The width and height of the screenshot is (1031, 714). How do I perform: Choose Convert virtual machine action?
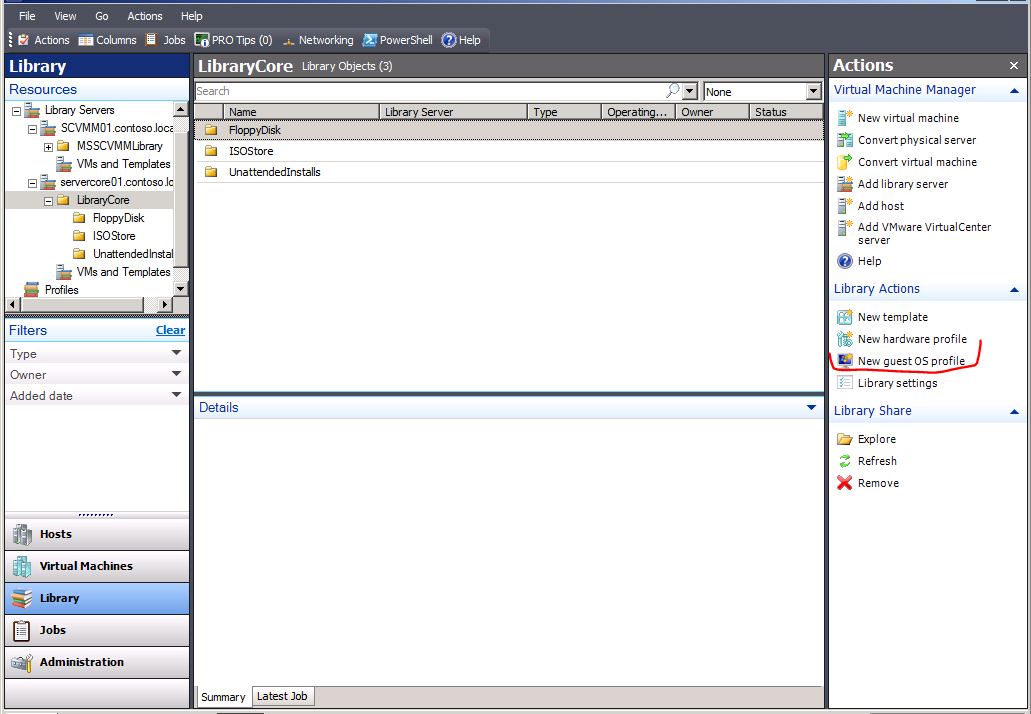907,162
